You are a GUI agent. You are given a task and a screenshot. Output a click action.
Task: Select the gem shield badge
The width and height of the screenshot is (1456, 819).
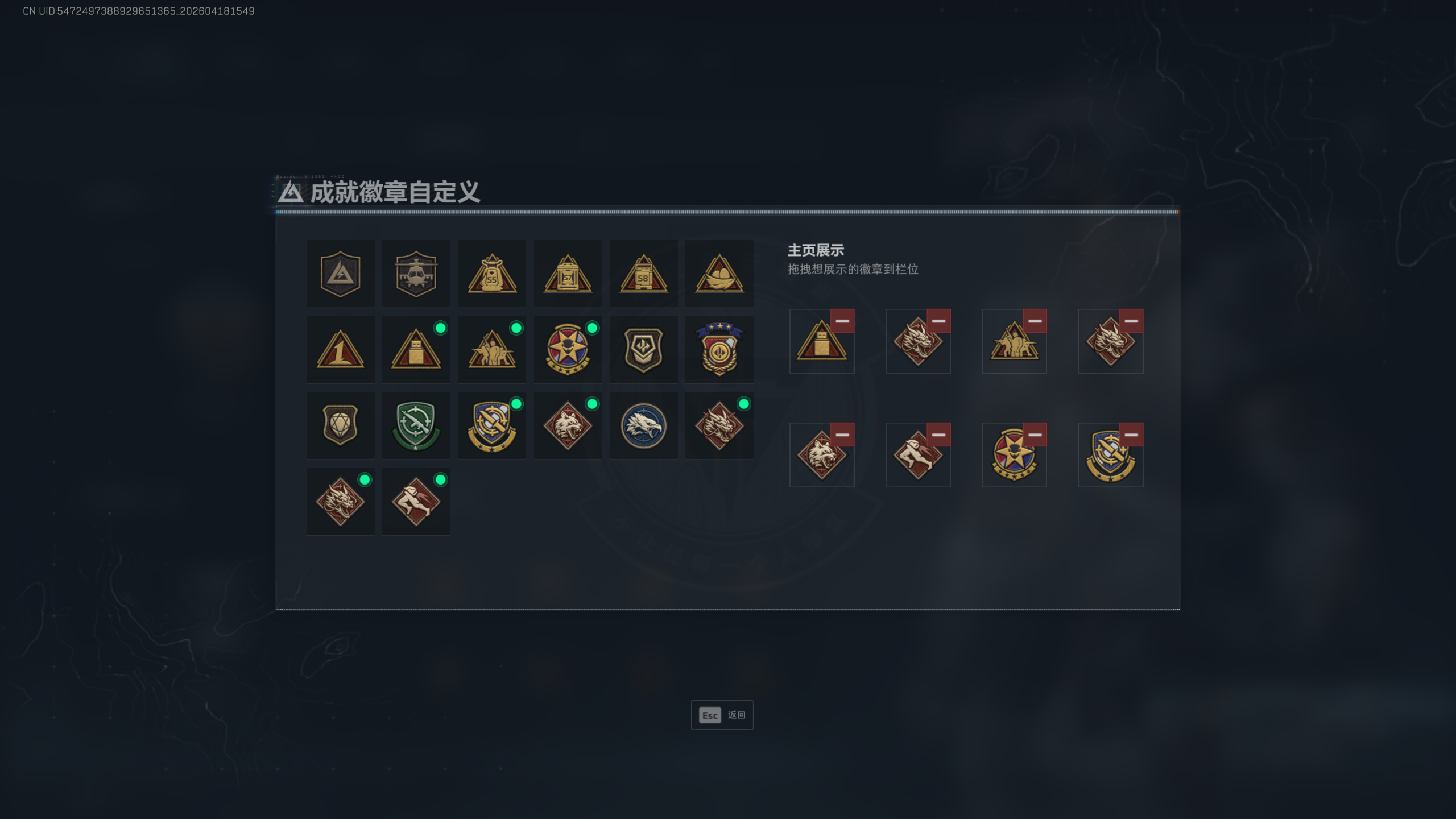(x=340, y=425)
